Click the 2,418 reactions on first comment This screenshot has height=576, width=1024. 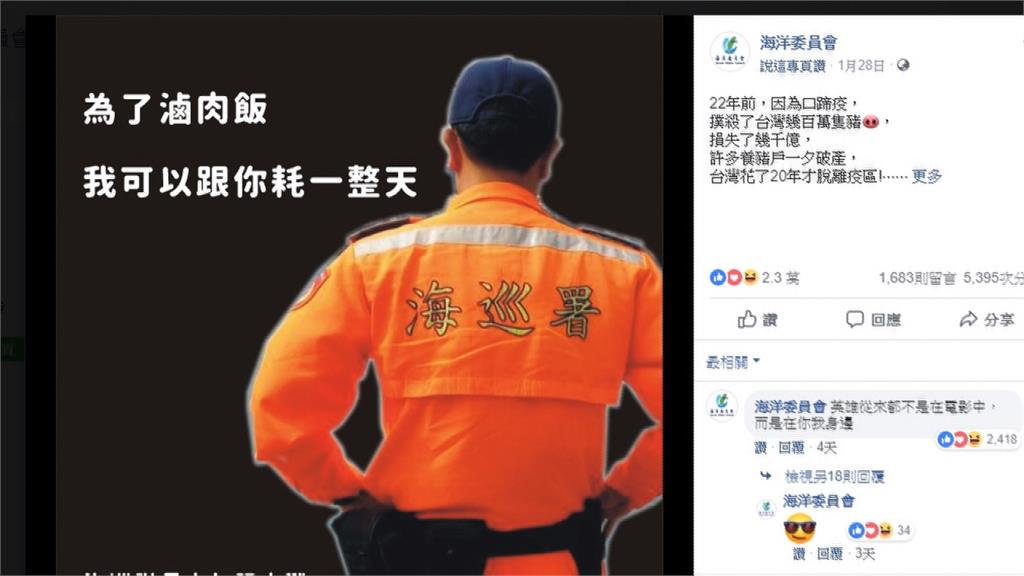(x=978, y=440)
